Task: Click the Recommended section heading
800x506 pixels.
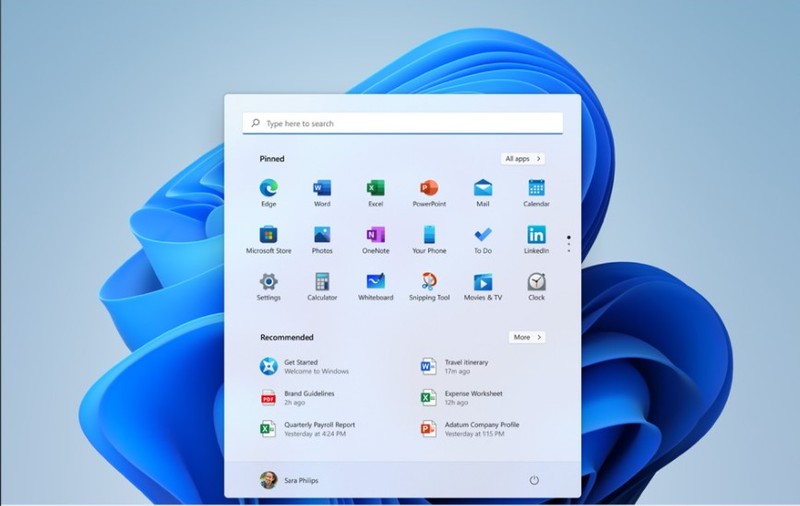Action: (x=287, y=337)
